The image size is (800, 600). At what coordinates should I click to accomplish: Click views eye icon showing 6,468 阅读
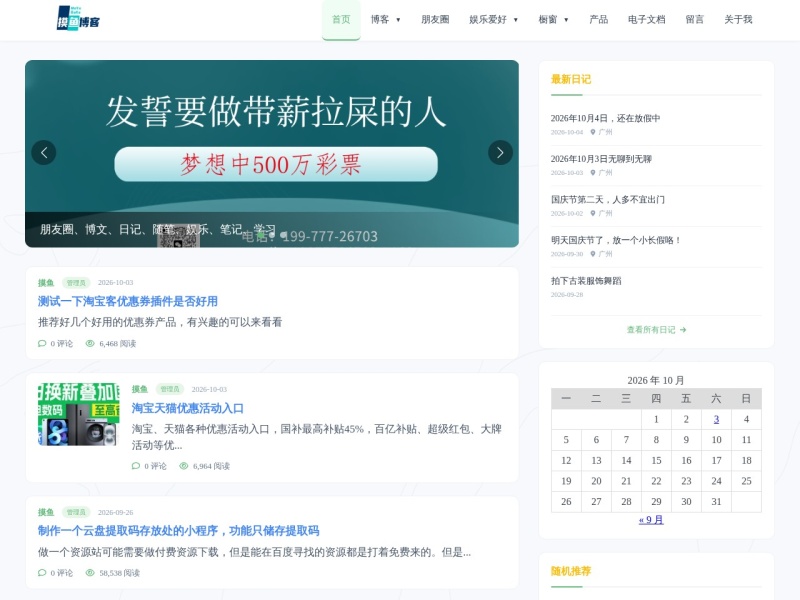point(90,343)
